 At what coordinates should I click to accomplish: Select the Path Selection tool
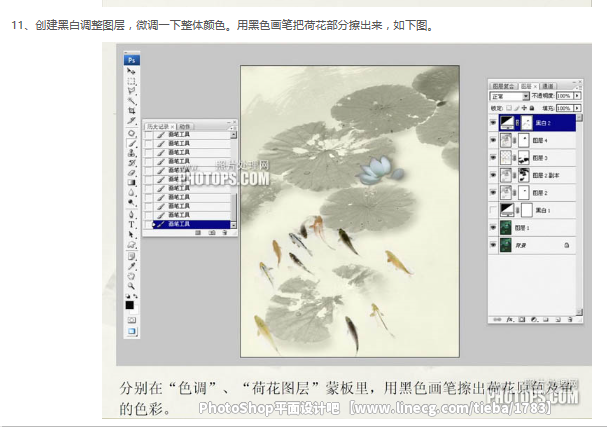pyautogui.click(x=131, y=235)
